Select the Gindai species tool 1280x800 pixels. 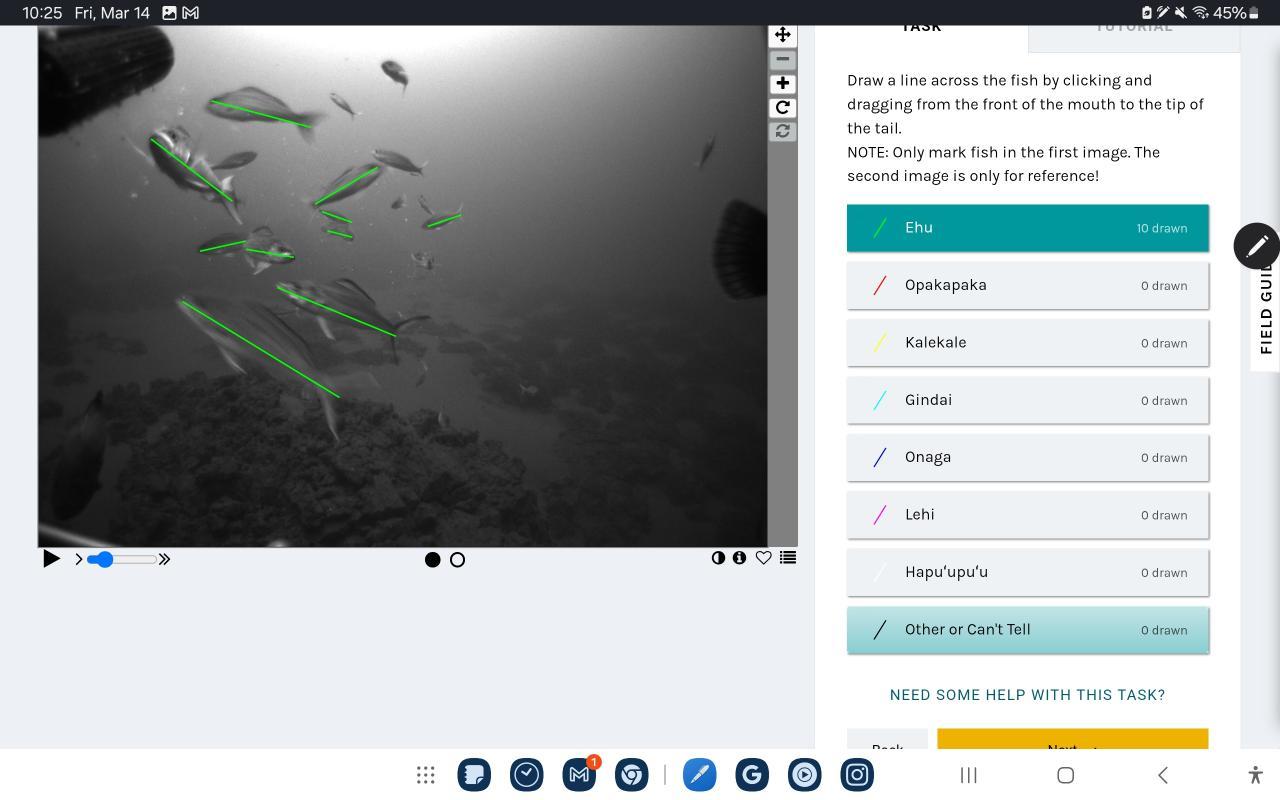pos(1028,400)
